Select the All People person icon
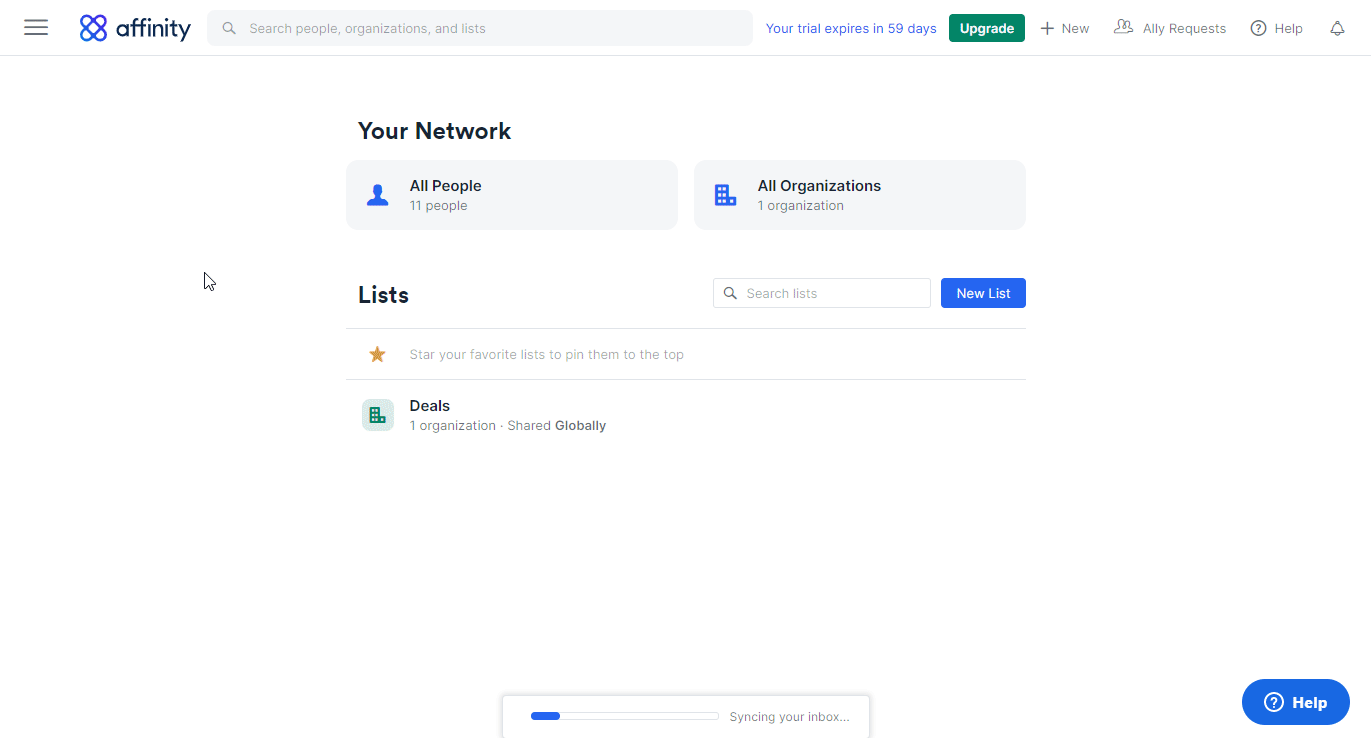 pyautogui.click(x=377, y=194)
